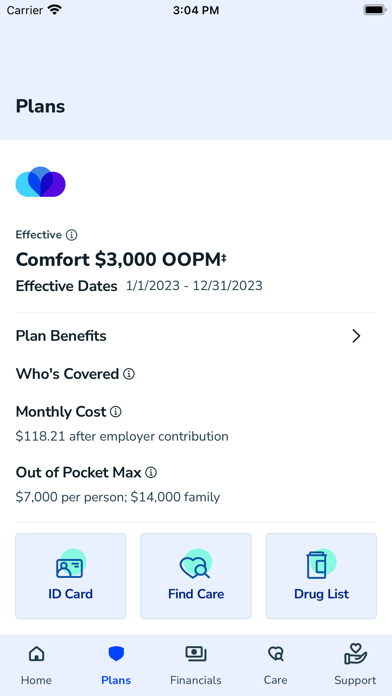Tap the Monthly Cost info icon
This screenshot has width=392, height=696.
click(115, 412)
